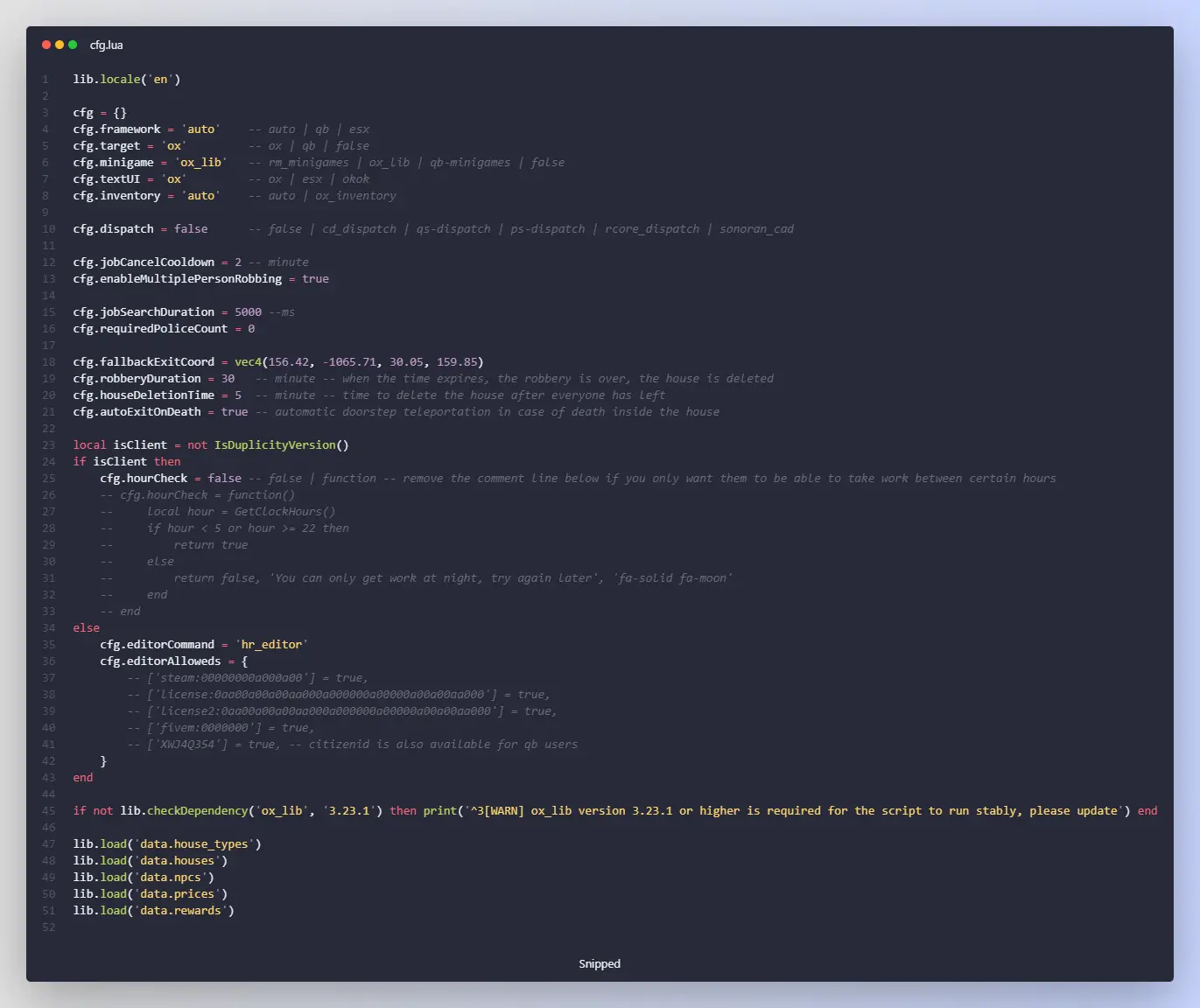This screenshot has height=1008, width=1200.
Task: Click the red close dot in the title bar
Action: (46, 45)
